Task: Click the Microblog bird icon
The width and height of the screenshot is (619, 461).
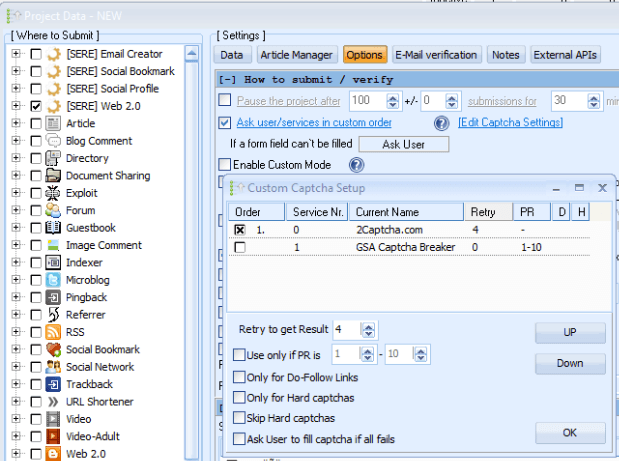Action: tap(53, 280)
